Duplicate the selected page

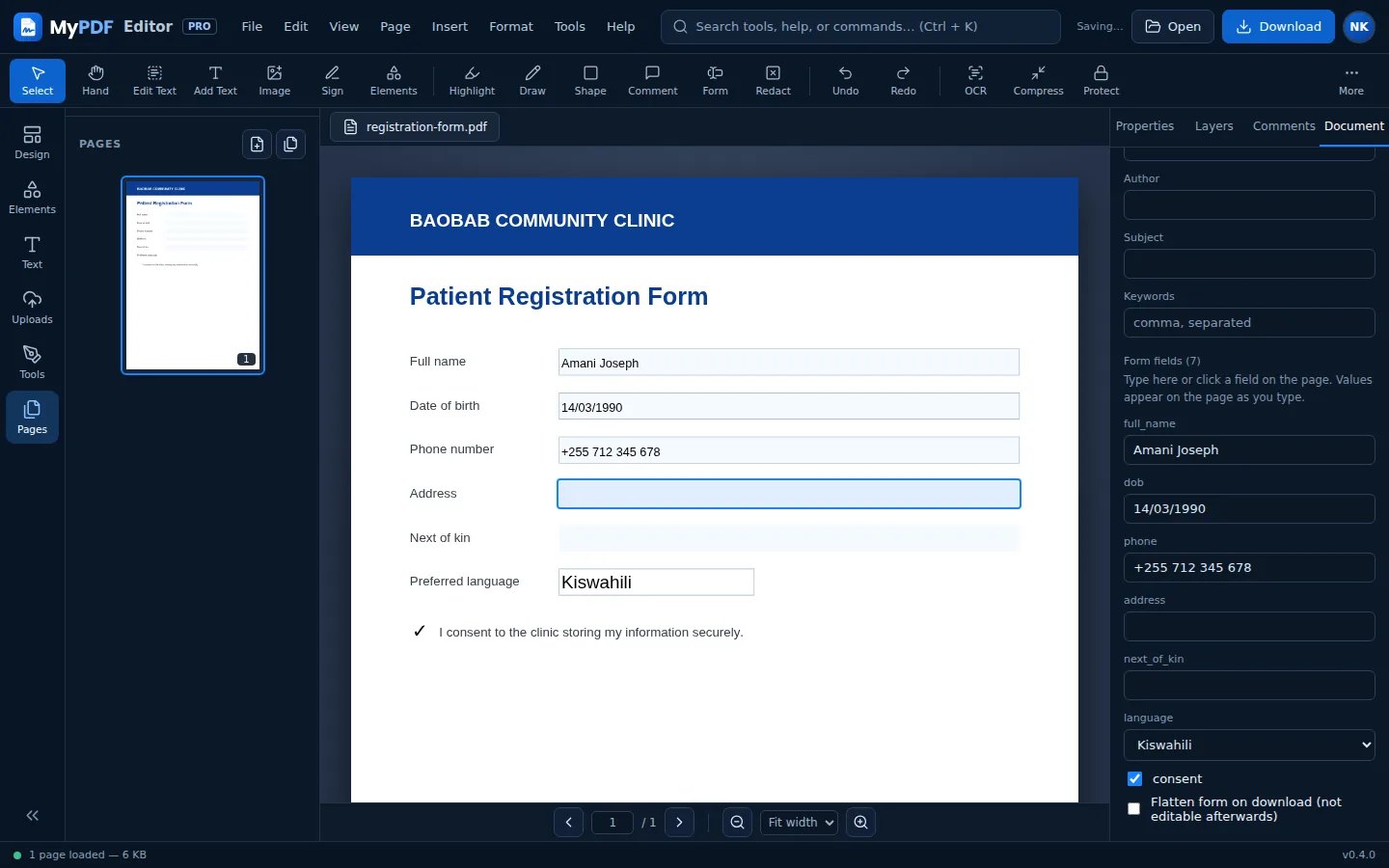[290, 144]
